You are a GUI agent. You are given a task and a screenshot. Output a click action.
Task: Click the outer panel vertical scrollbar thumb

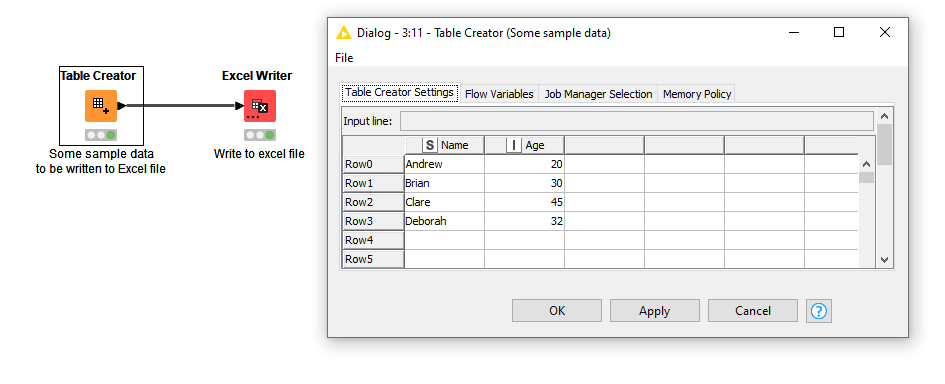(885, 145)
